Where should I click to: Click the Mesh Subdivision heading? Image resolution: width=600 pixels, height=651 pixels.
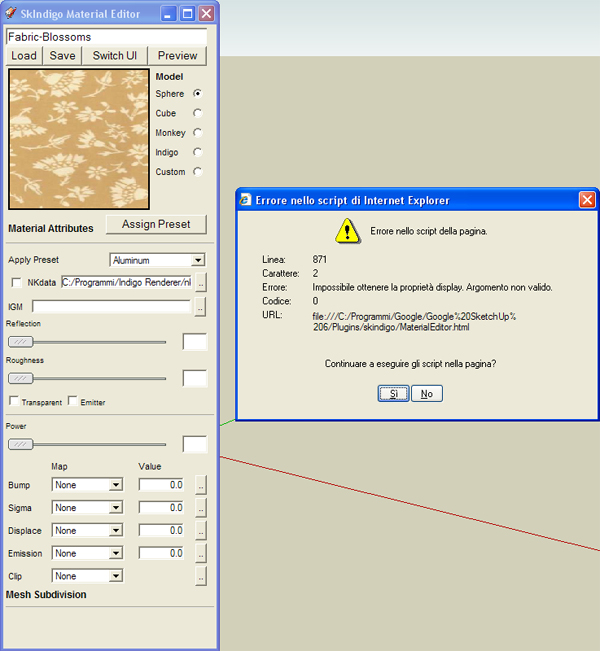[46, 595]
